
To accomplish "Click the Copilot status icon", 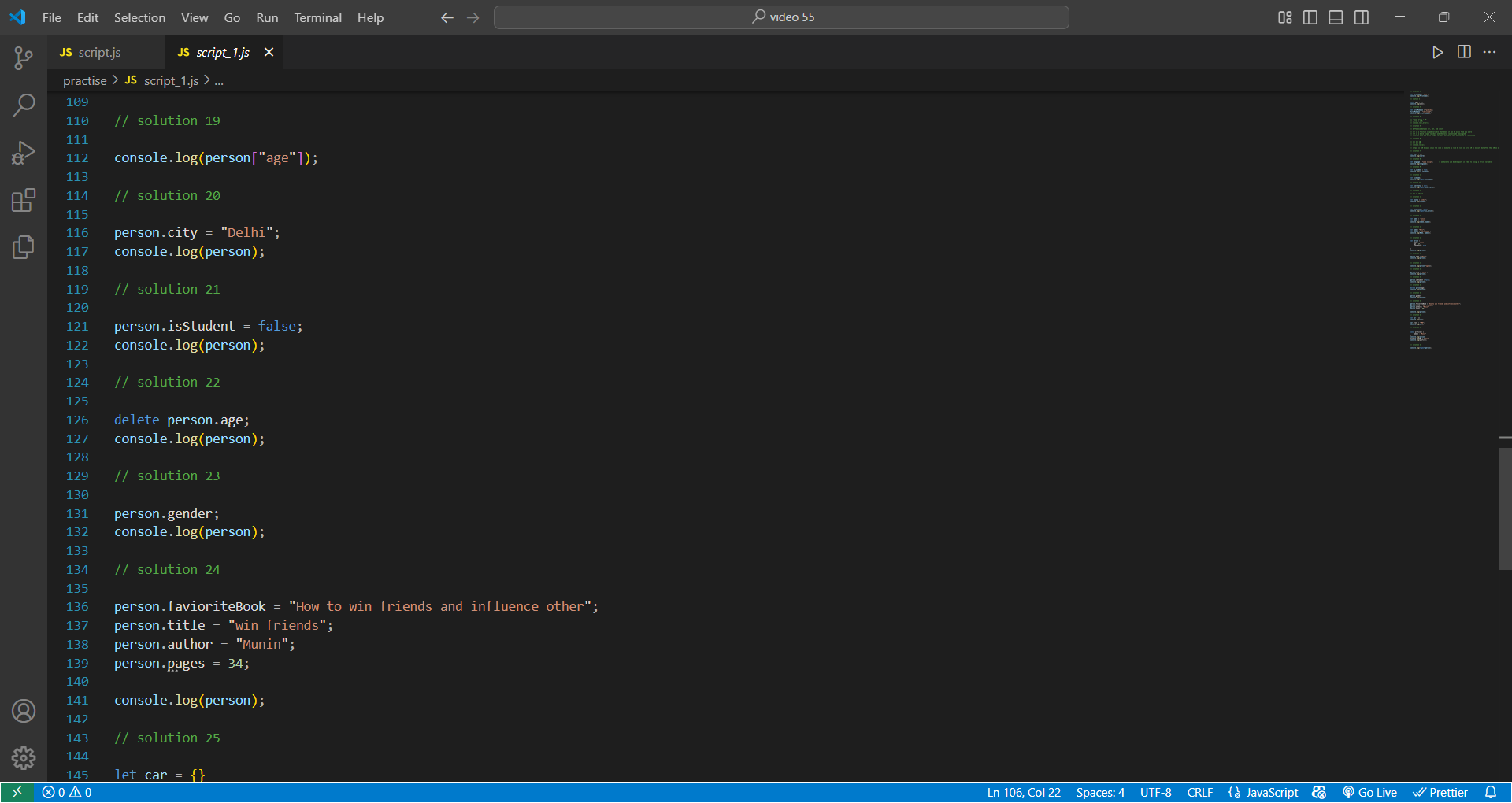I will point(1319,793).
